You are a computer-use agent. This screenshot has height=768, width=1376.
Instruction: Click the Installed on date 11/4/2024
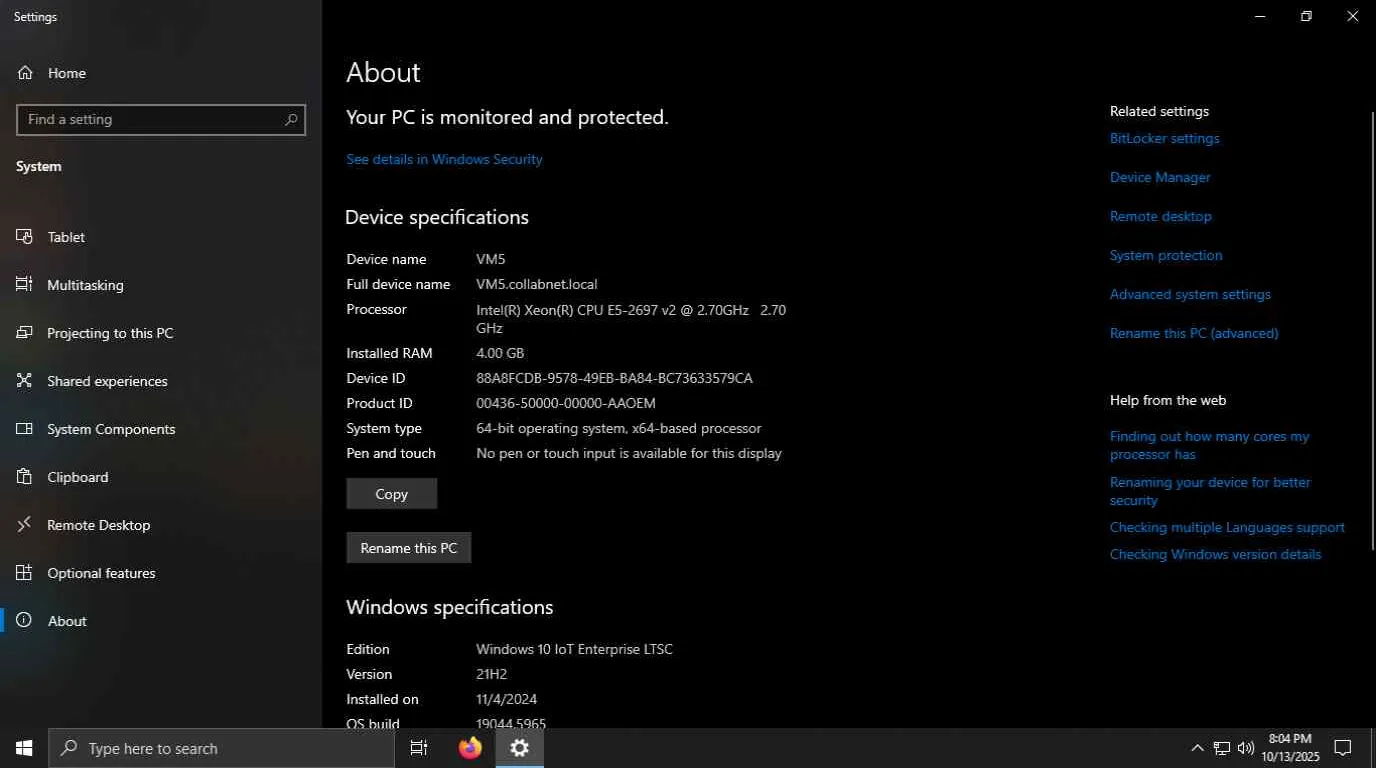(506, 699)
